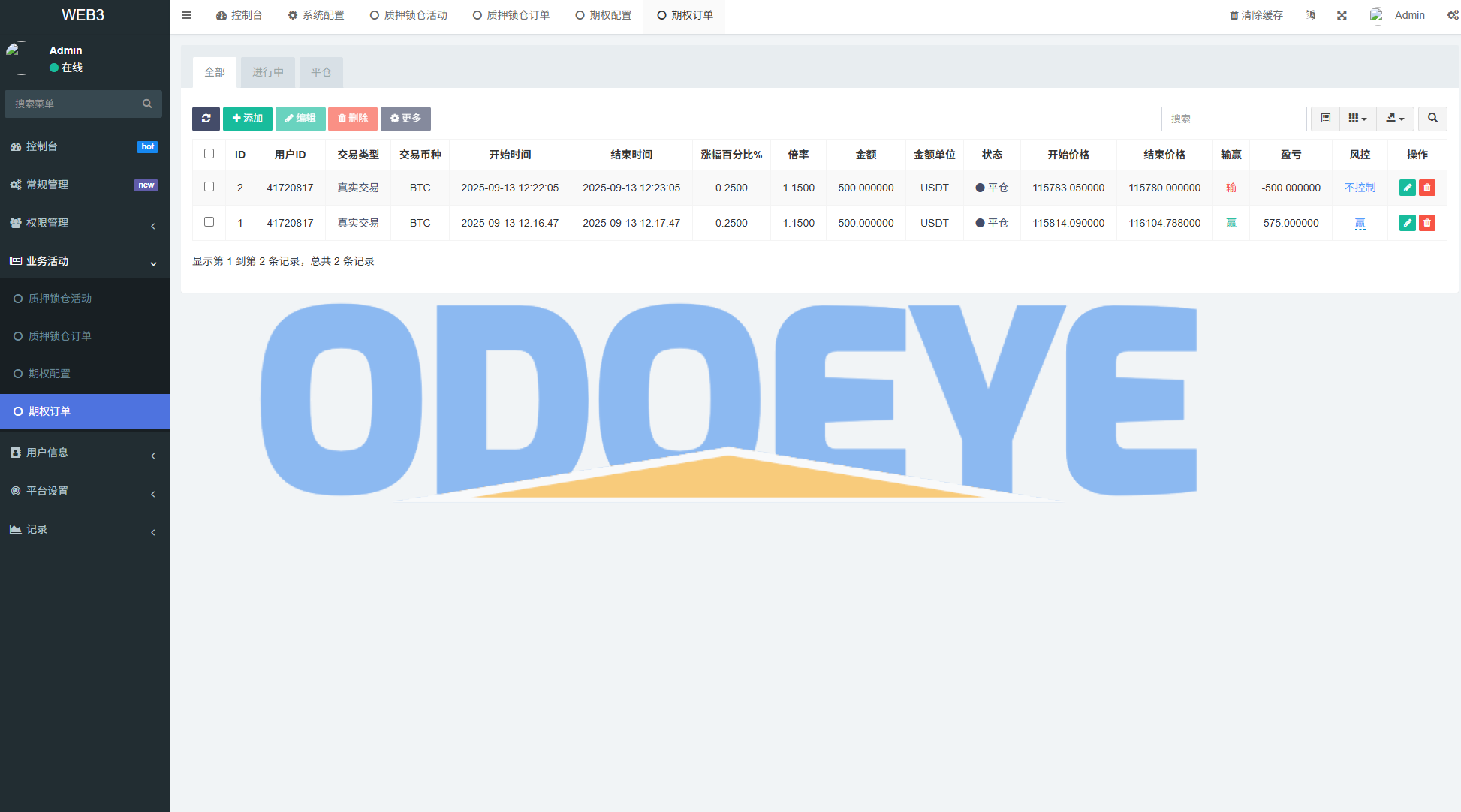Open 期权配置 in the sidebar
The width and height of the screenshot is (1461, 812).
[x=50, y=374]
